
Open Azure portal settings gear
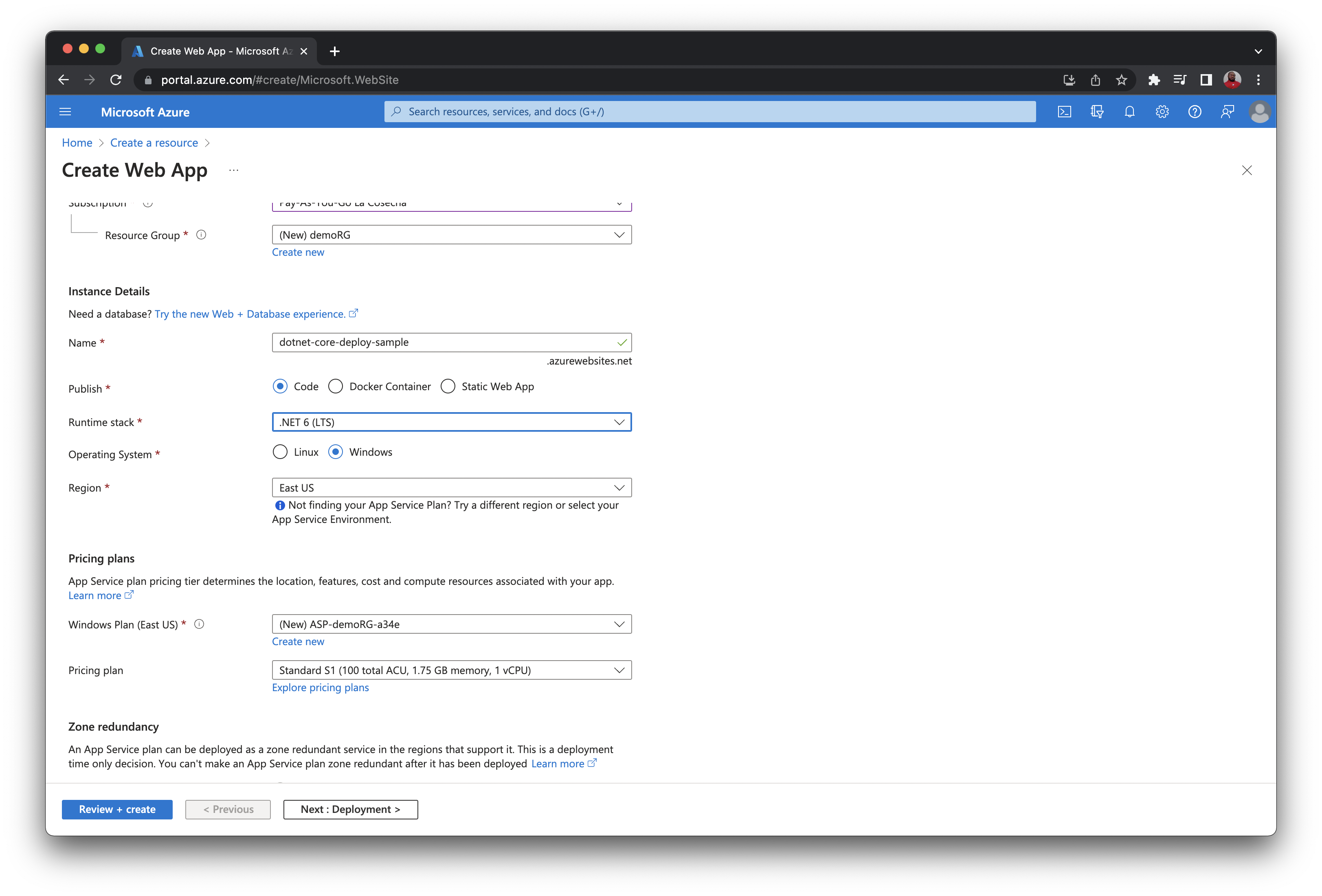[x=1162, y=112]
